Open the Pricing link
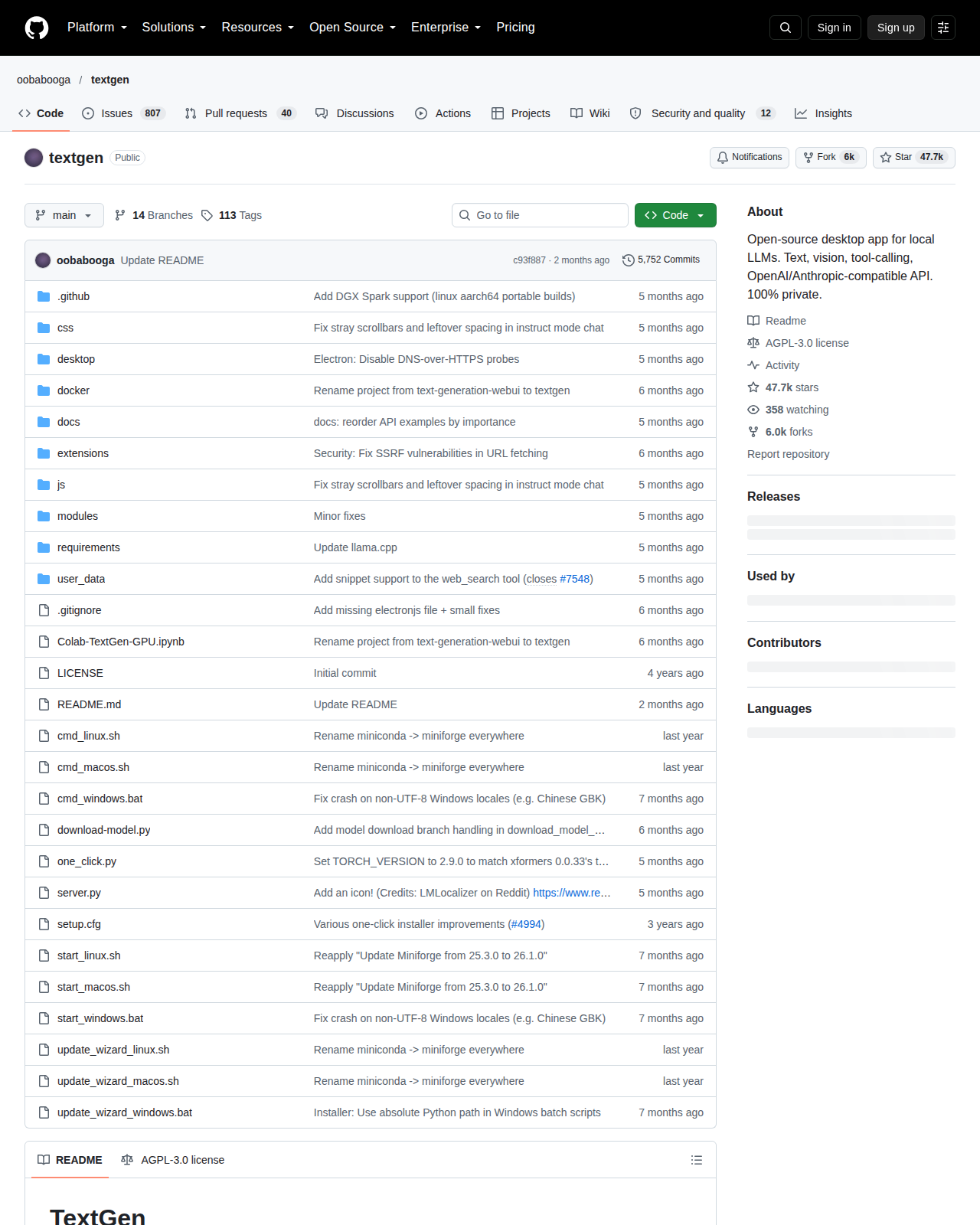 tap(515, 28)
